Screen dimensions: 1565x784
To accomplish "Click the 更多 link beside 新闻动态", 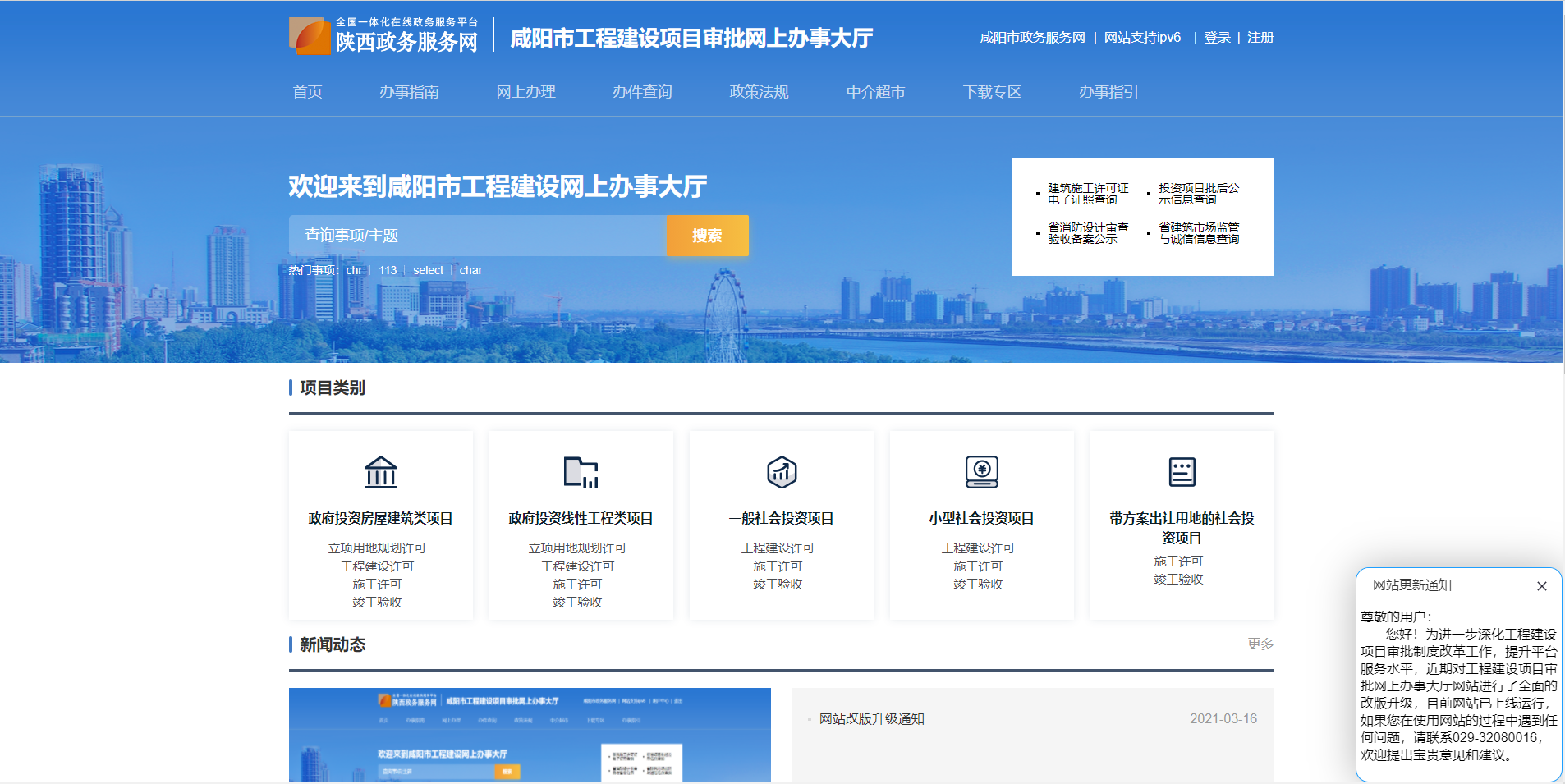I will (1260, 644).
